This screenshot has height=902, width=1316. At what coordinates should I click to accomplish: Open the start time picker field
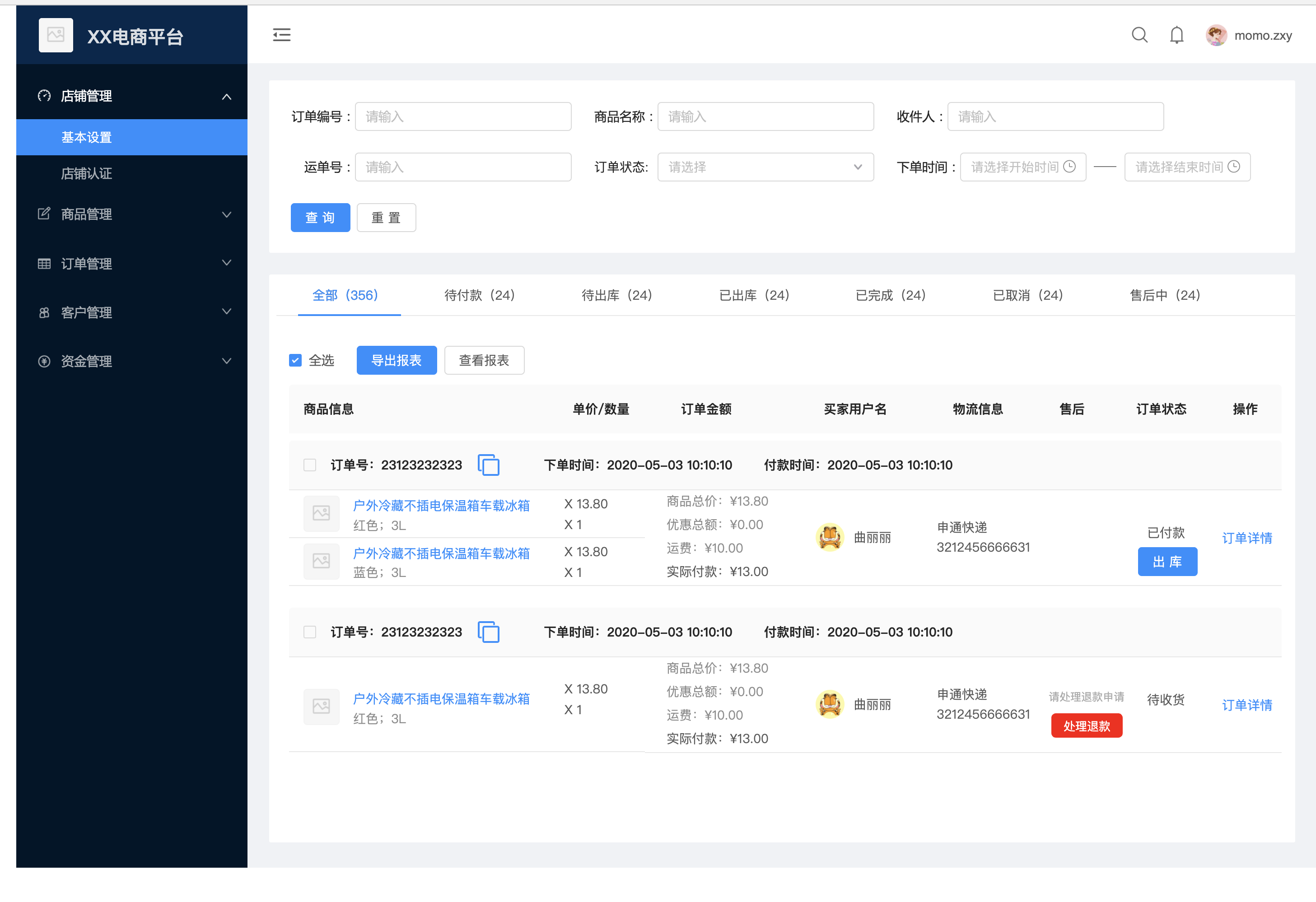point(1022,167)
